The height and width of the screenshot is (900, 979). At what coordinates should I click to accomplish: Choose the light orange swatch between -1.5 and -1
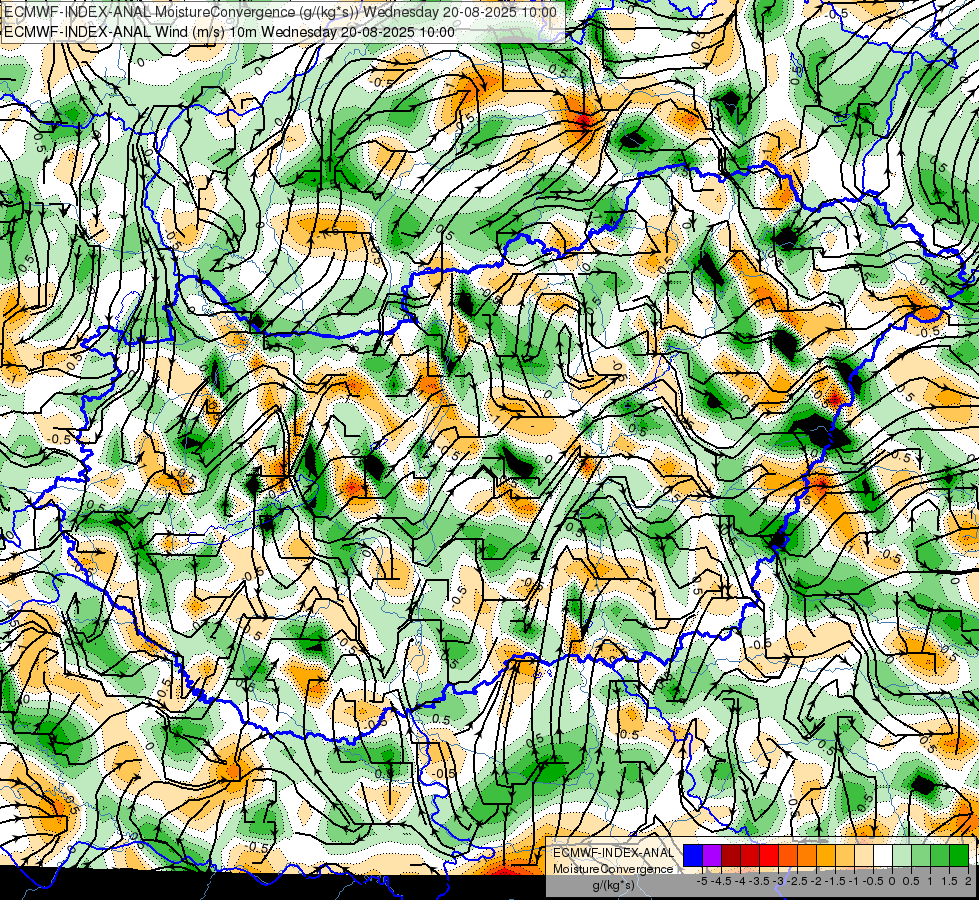point(845,856)
